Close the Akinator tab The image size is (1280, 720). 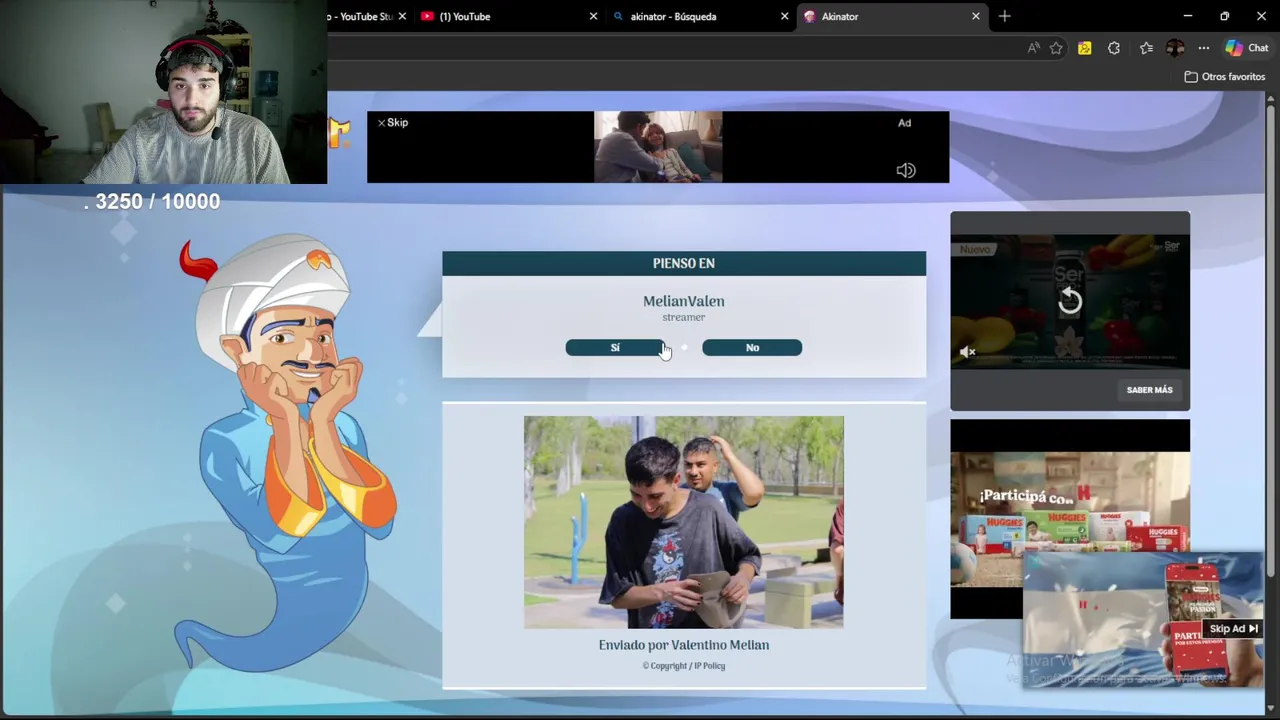[x=976, y=16]
